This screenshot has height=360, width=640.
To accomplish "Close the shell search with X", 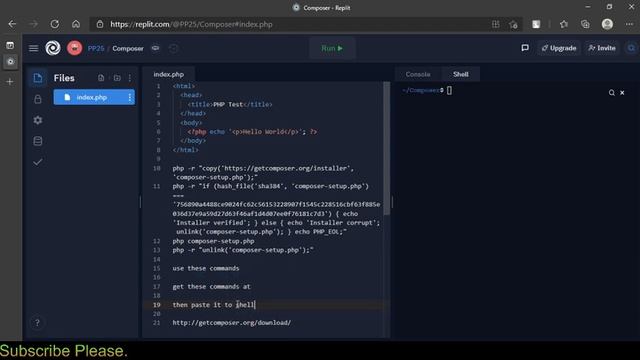I will [622, 93].
